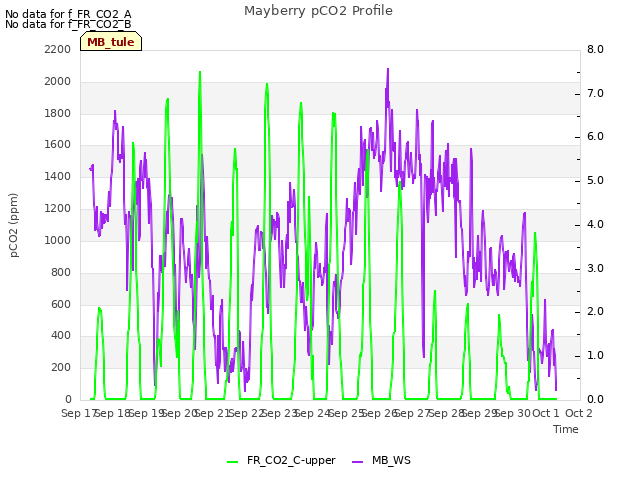Click the 'No data for f_FR_CO2_A' message
The height and width of the screenshot is (480, 640).
point(68,14)
